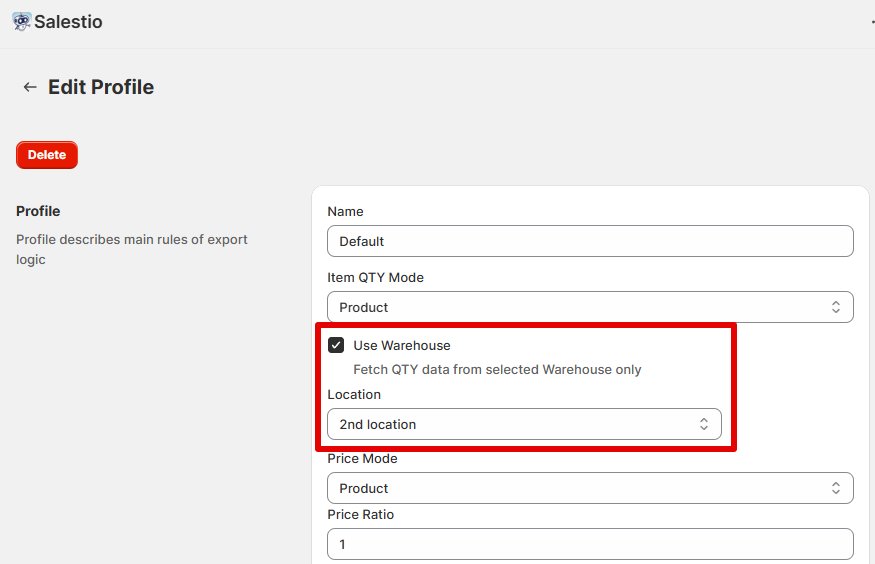Click the Price Mode chevron arrows
This screenshot has height=564, width=875.
(x=836, y=488)
